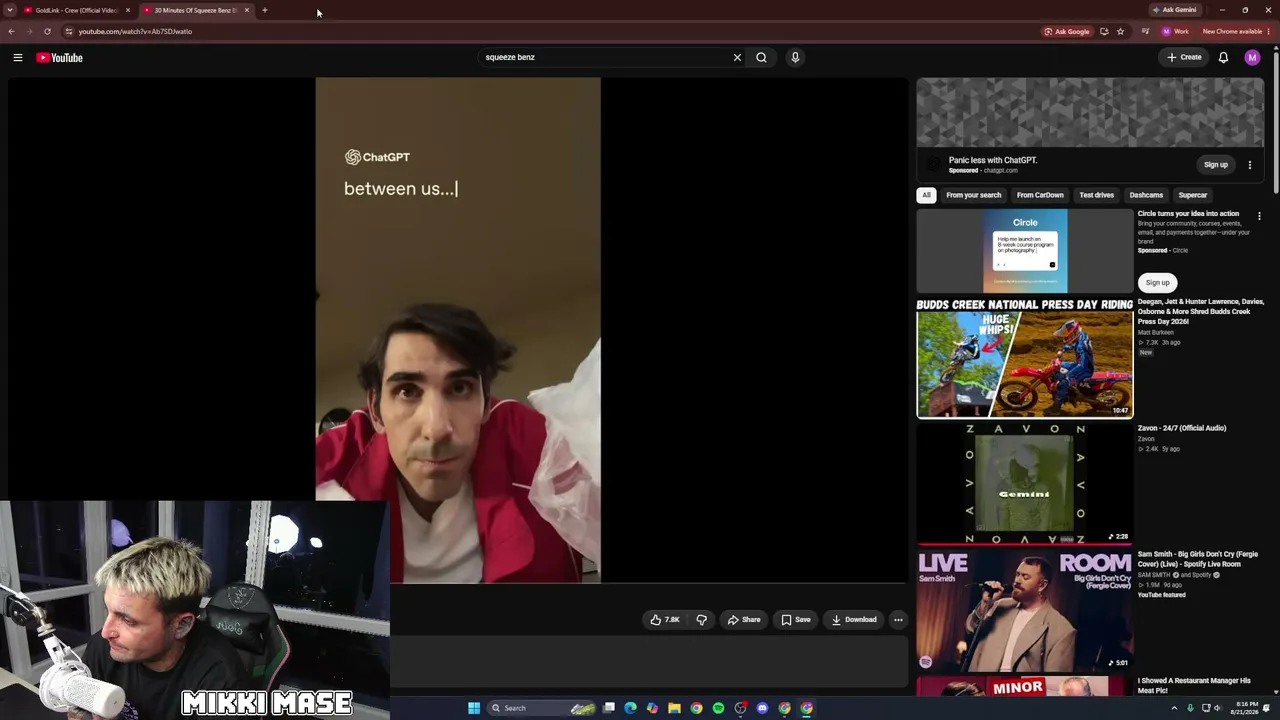Start voice search with the microphone
Image resolution: width=1280 pixels, height=720 pixels.
[795, 57]
